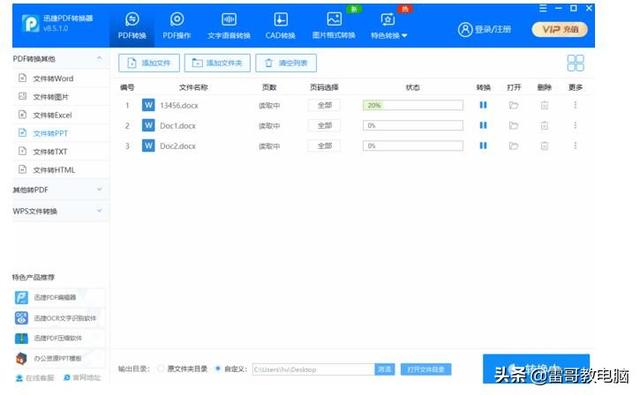Click the Word icon of 13456.docx

point(148,105)
